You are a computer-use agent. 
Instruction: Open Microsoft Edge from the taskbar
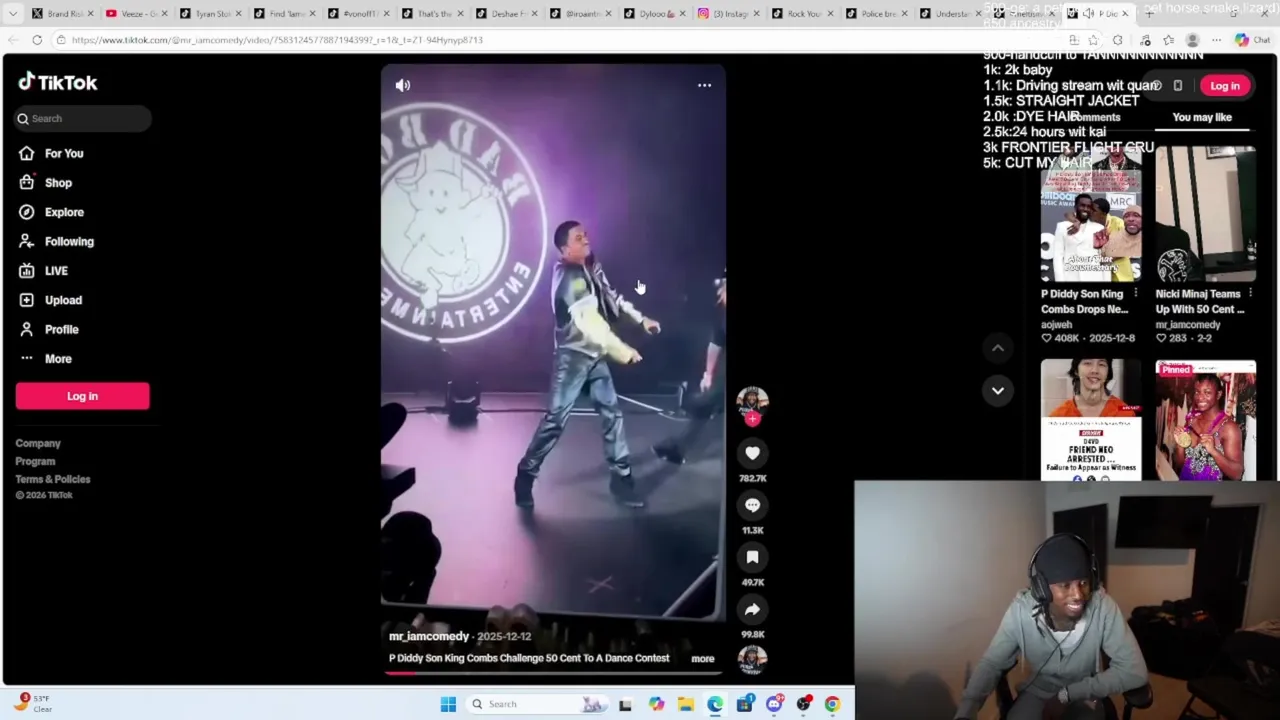click(715, 704)
